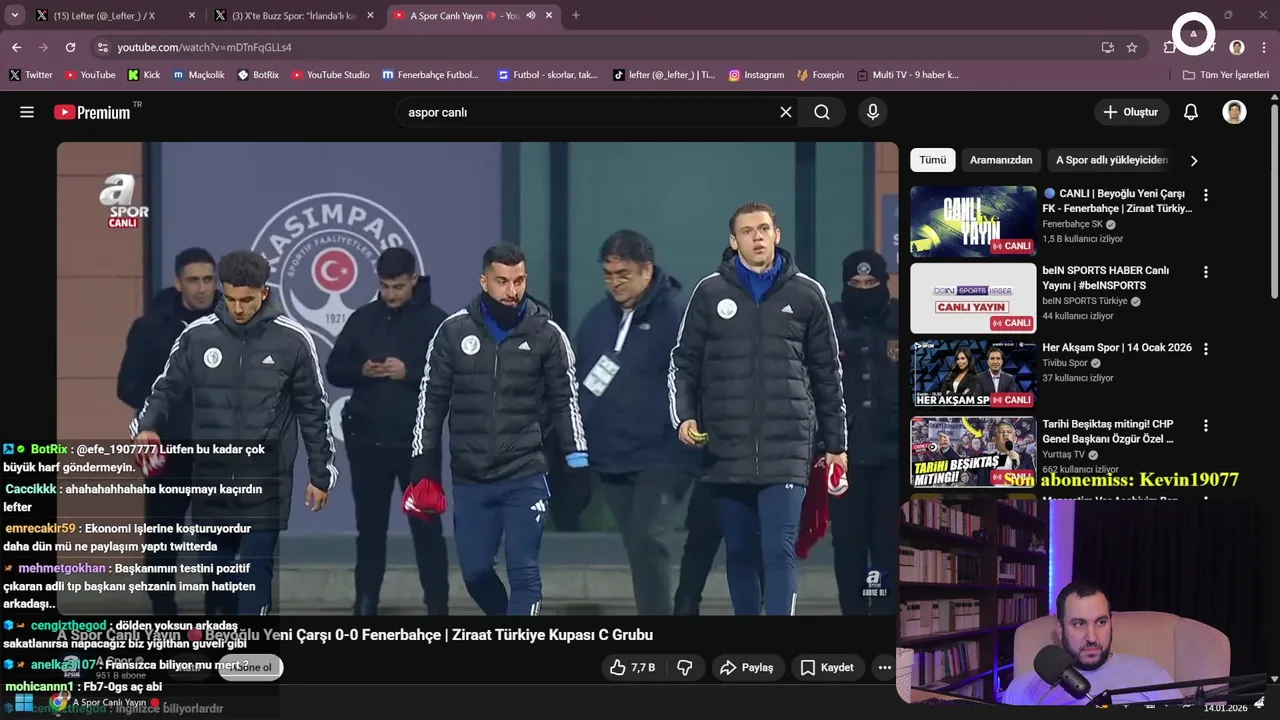Viewport: 1280px width, 720px height.
Task: Open the Beyoğlu Yeni Çarşı CANLI video thumbnail
Action: click(973, 221)
